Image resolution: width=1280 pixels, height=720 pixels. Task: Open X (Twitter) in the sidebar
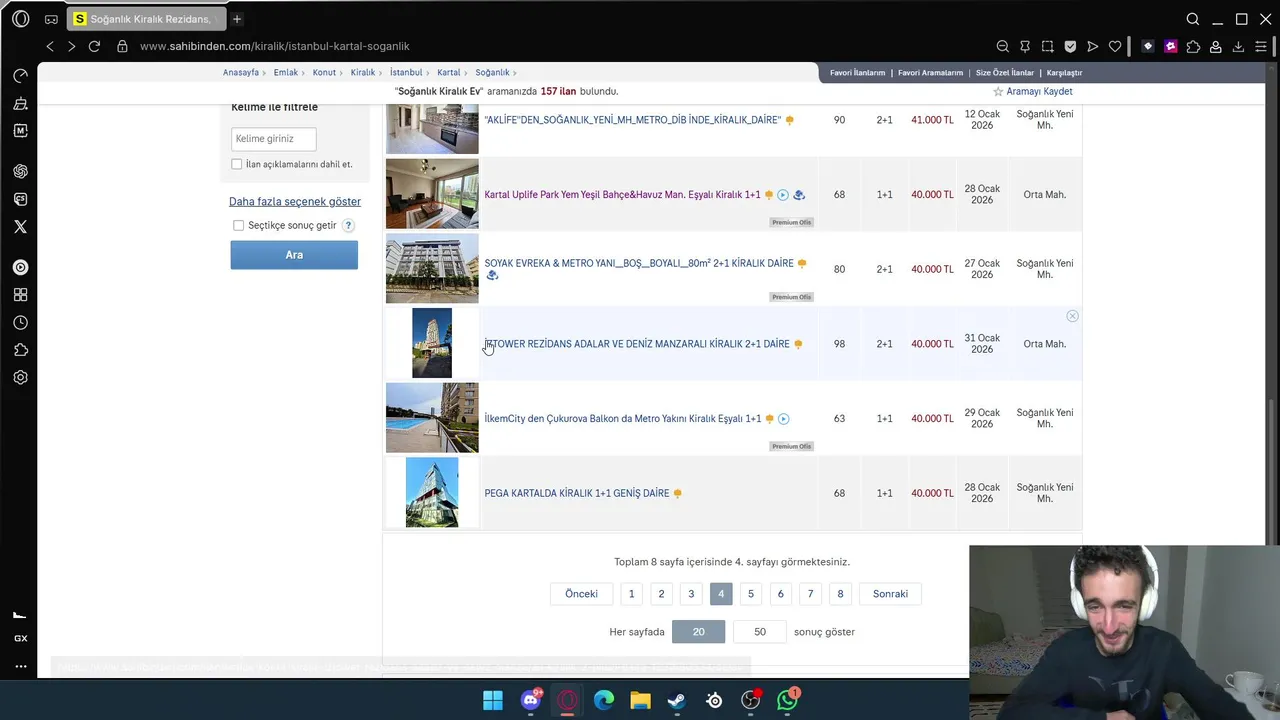coord(20,227)
